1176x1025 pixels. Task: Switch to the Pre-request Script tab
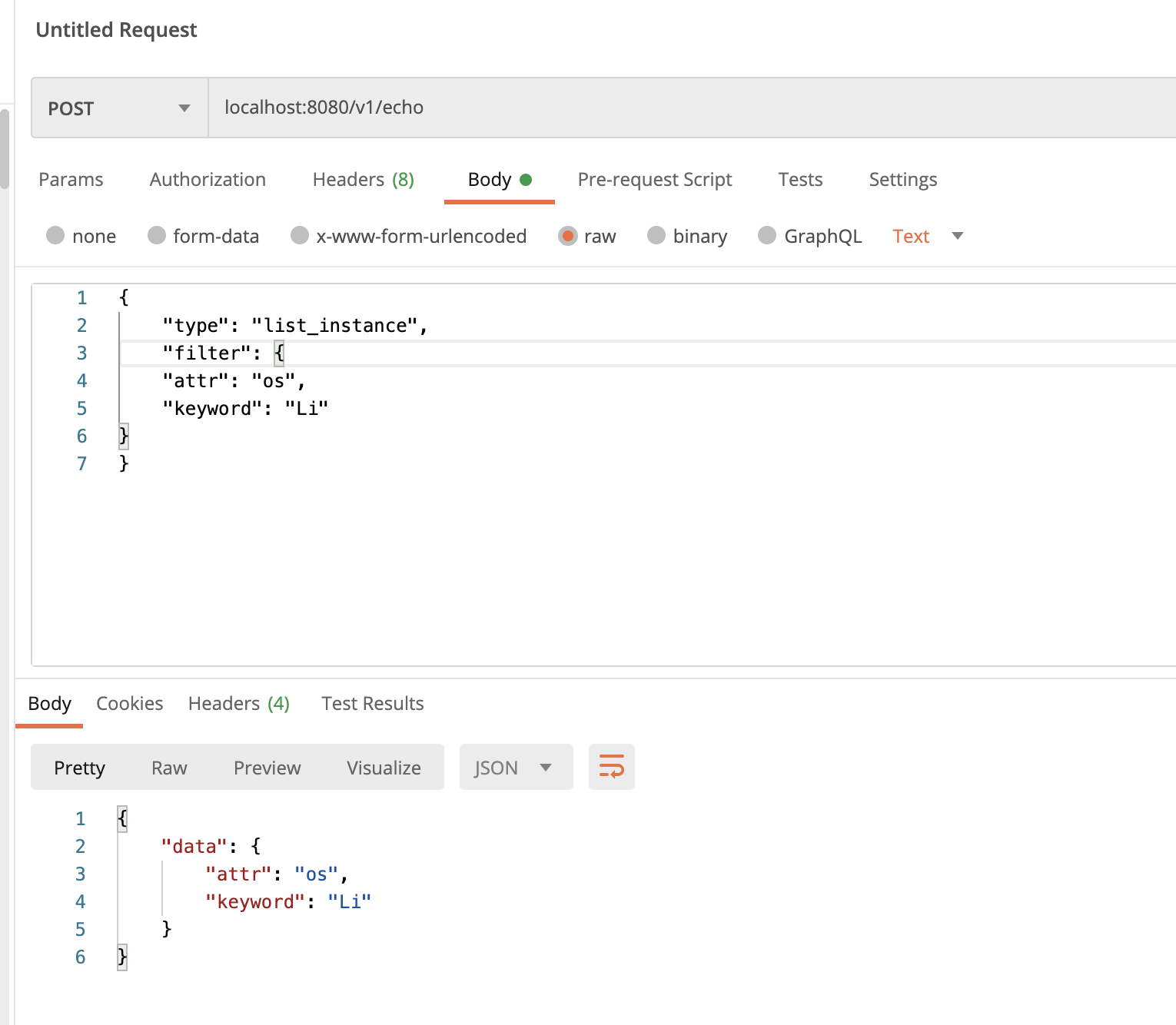(654, 179)
